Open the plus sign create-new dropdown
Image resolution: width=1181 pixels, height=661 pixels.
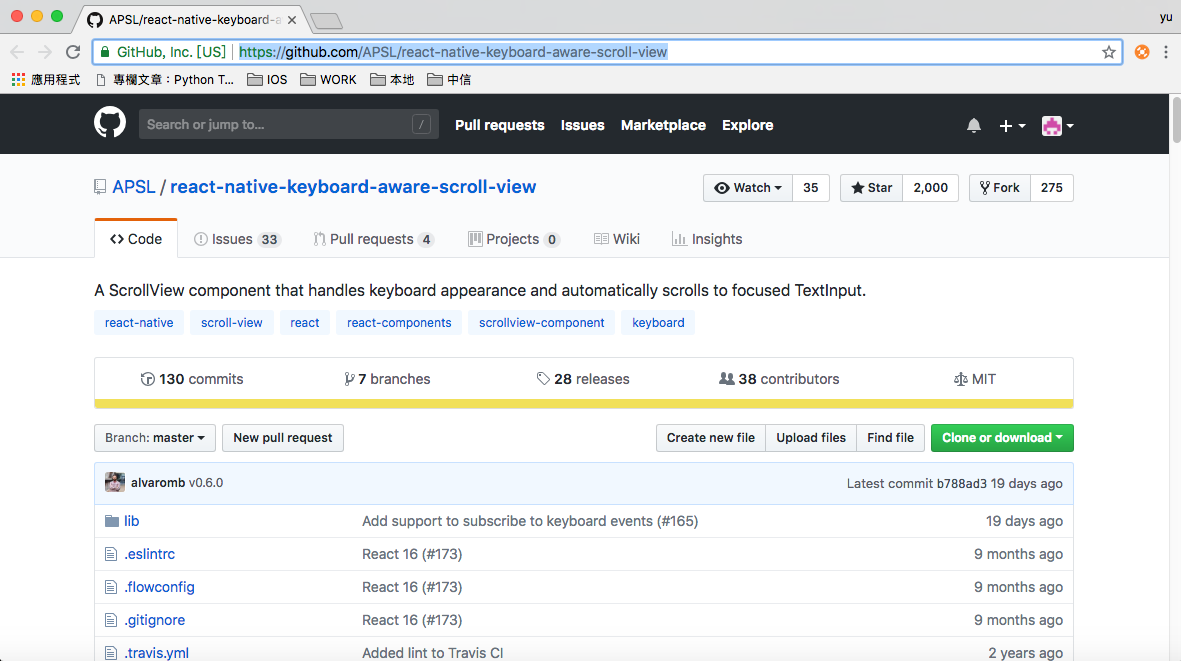[x=1012, y=125]
